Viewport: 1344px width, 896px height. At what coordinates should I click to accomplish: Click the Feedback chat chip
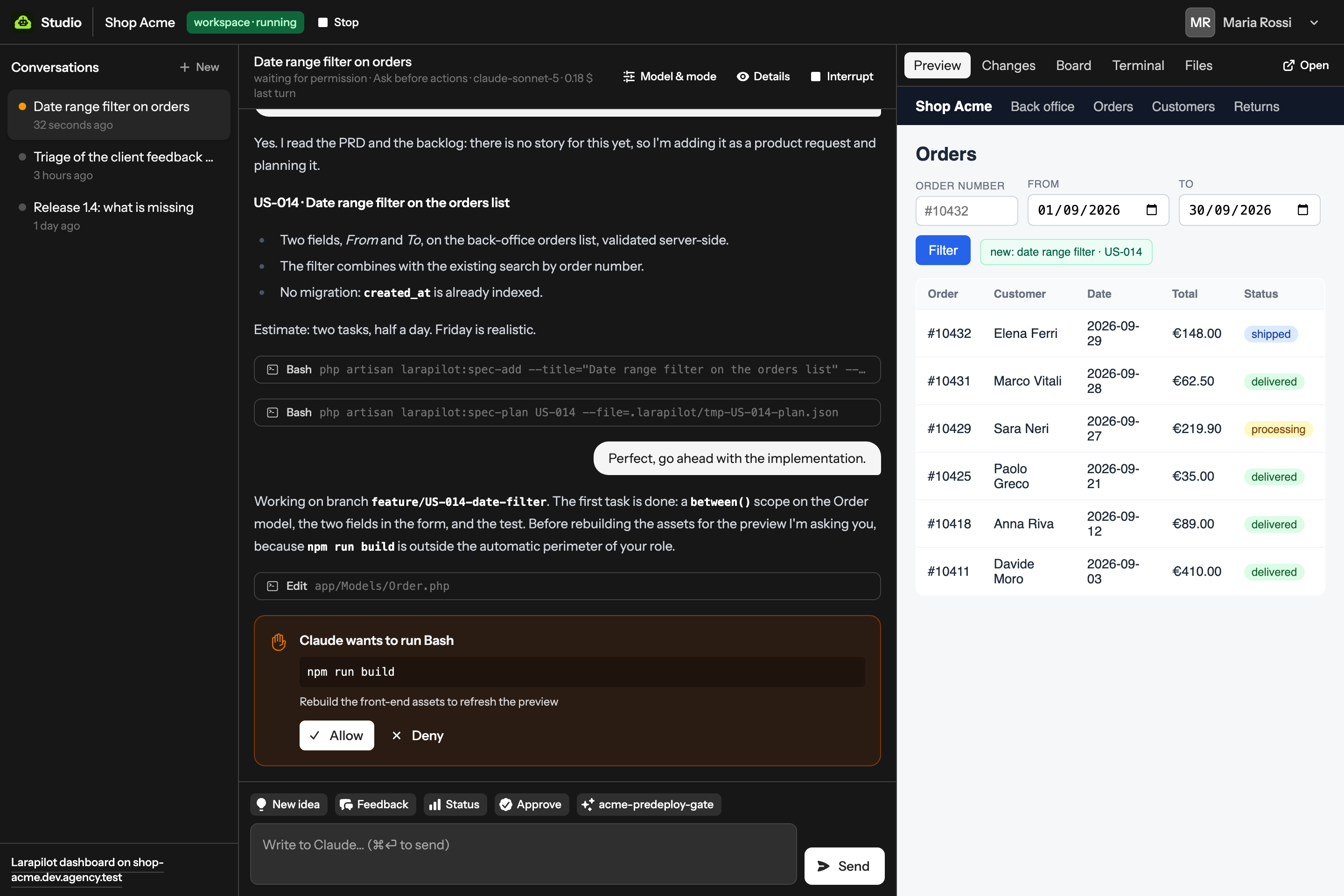[x=375, y=805]
